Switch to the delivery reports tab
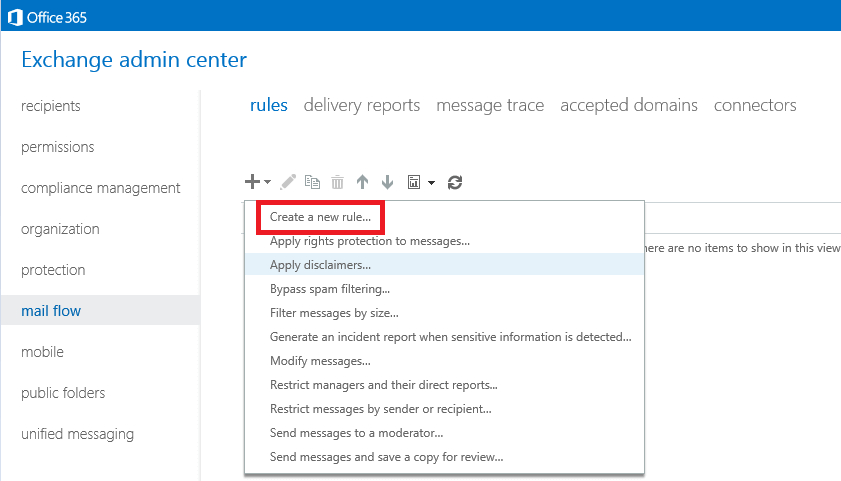 (x=362, y=105)
